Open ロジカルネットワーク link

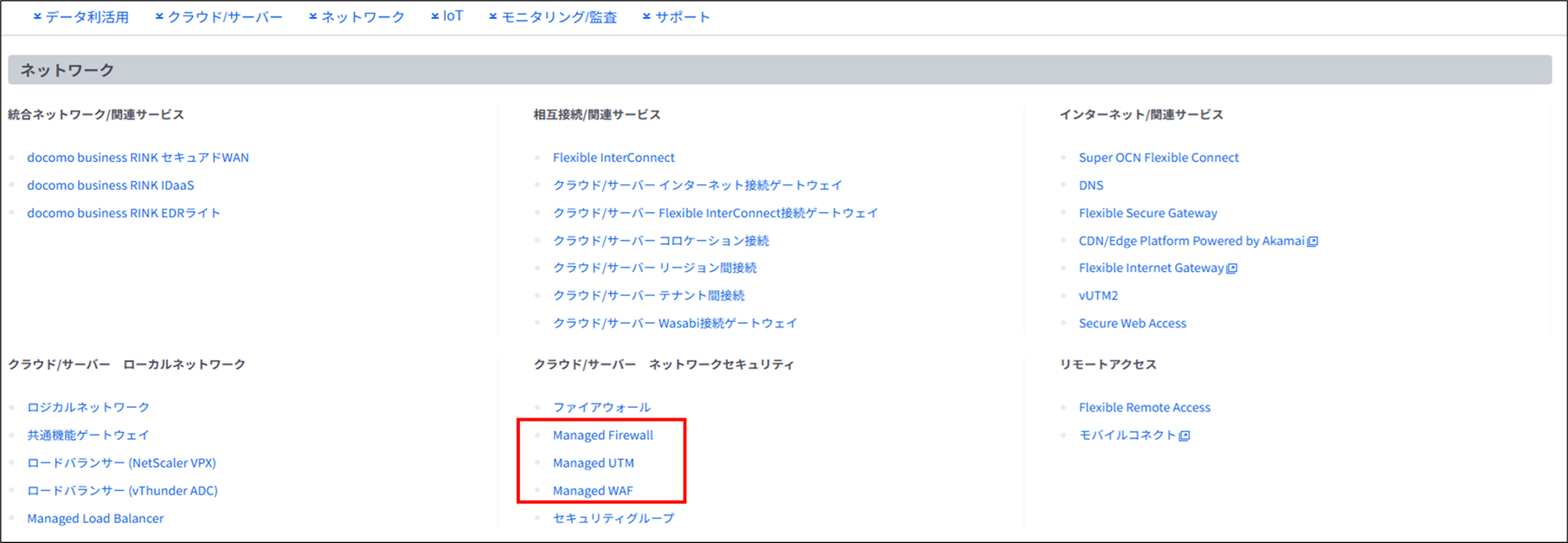(88, 407)
